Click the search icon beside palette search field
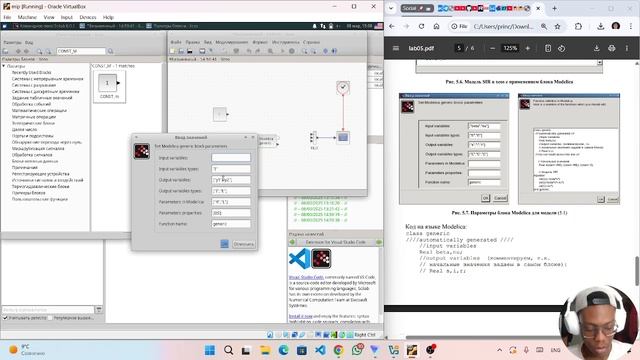 [x=110, y=51]
